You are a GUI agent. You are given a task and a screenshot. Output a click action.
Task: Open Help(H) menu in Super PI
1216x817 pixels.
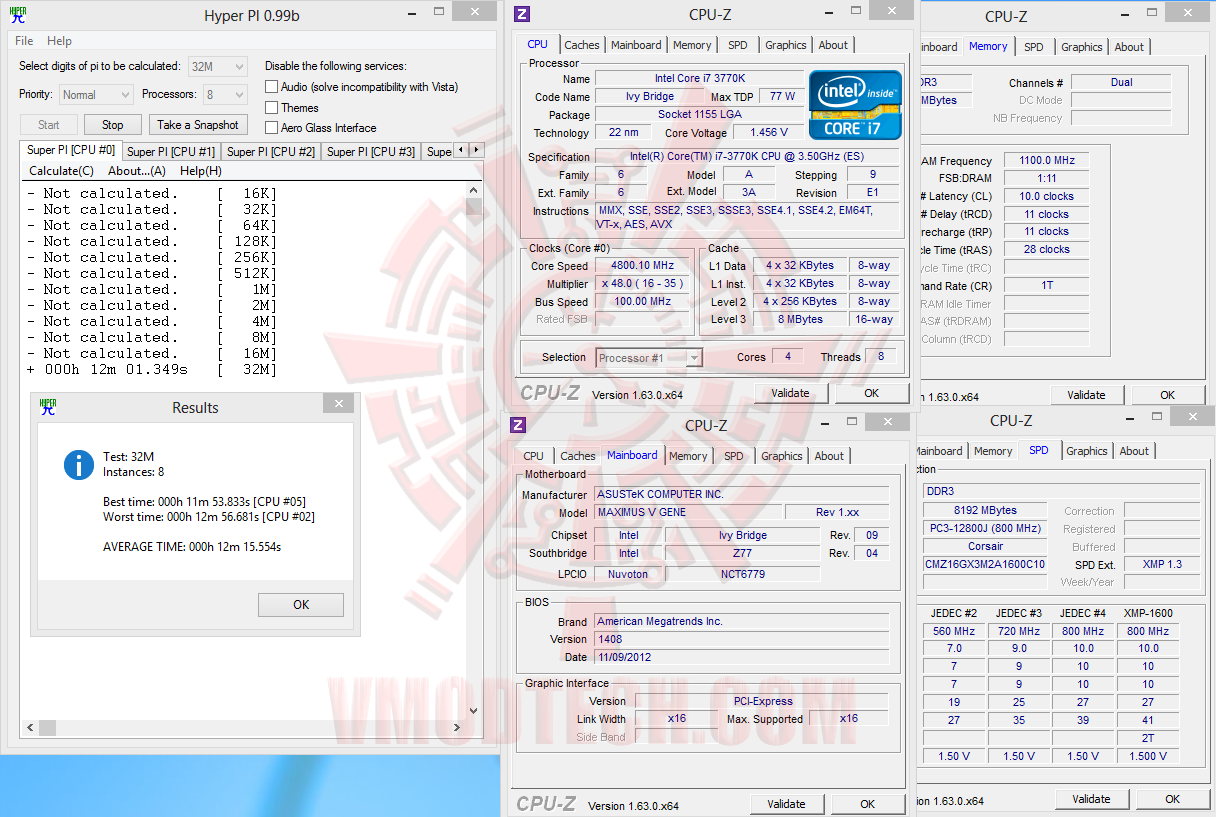[201, 171]
